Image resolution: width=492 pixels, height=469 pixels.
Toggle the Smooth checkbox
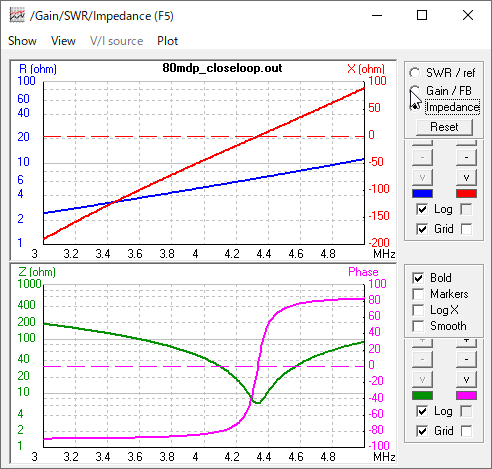click(418, 326)
